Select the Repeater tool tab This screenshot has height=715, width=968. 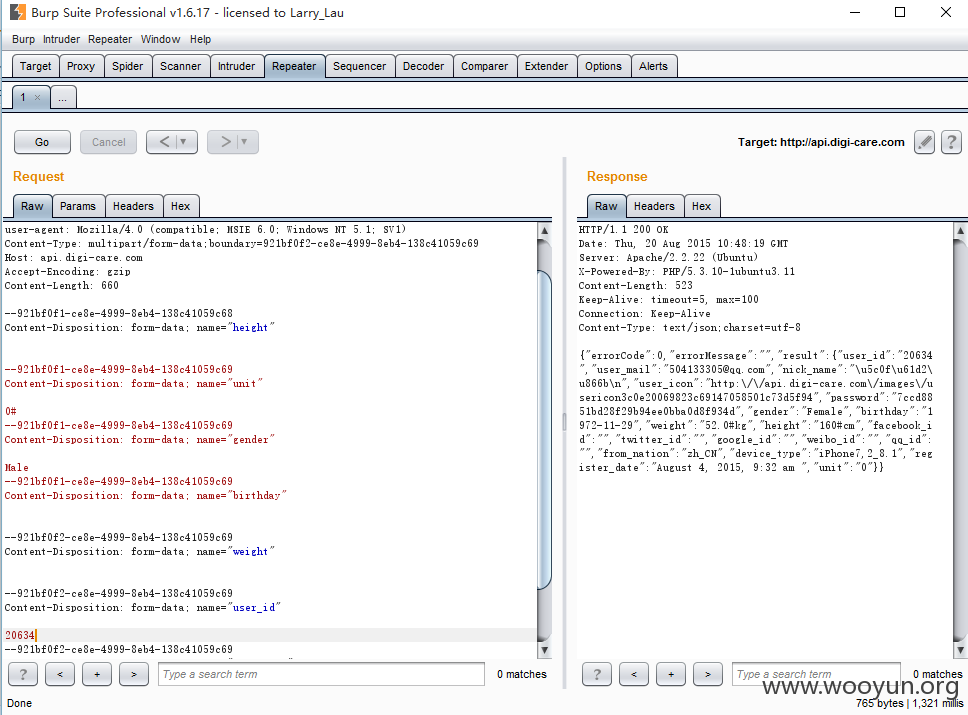[x=294, y=66]
